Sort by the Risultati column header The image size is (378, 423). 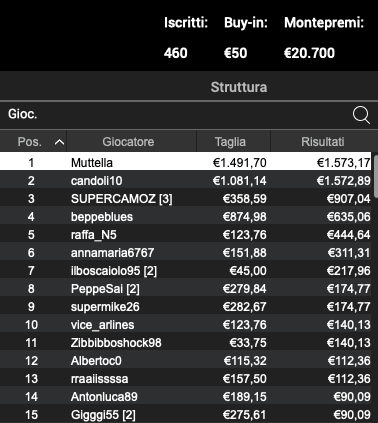pos(322,142)
